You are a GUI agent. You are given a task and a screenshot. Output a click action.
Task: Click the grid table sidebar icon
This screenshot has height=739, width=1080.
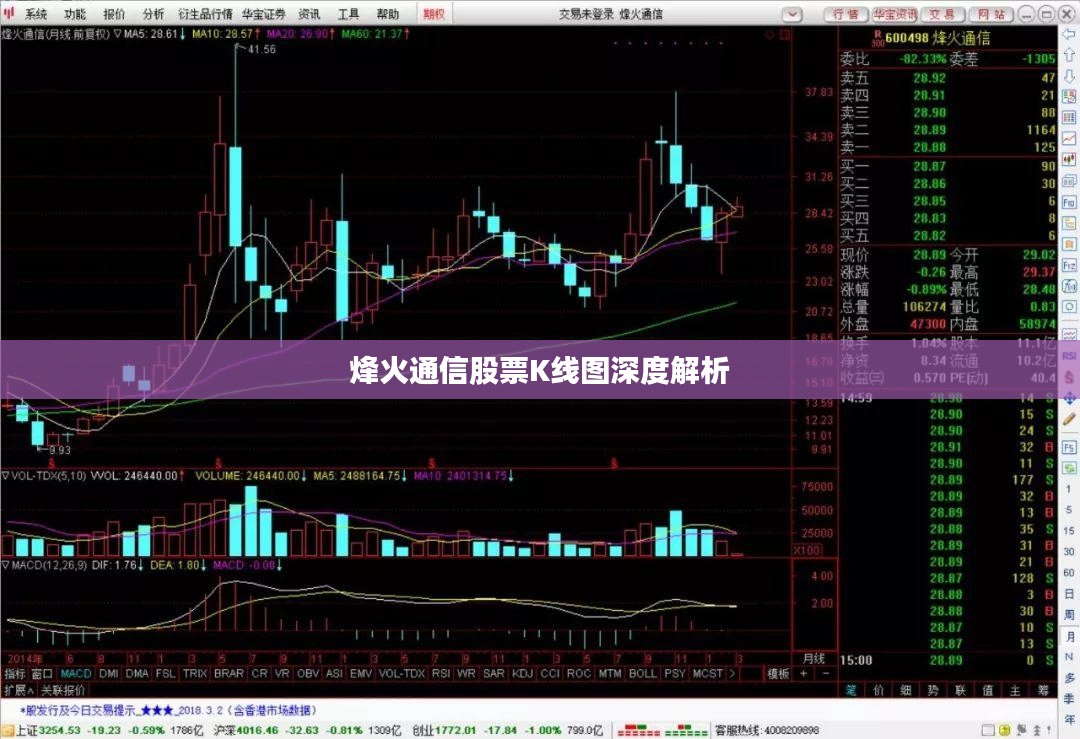point(1069,117)
